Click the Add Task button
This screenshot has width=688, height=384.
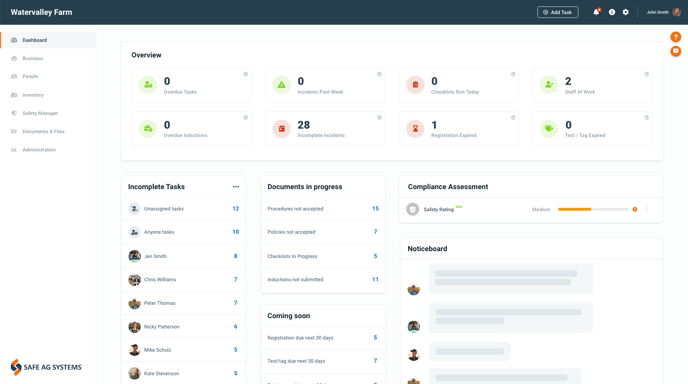point(558,12)
